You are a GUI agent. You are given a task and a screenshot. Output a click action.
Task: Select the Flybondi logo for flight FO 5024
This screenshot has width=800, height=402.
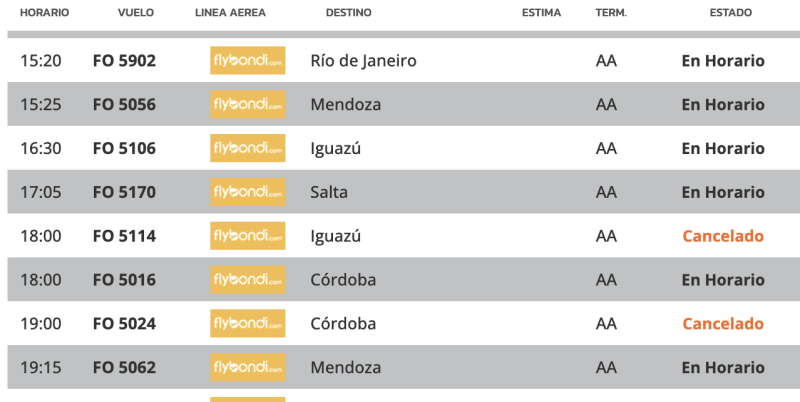point(247,324)
